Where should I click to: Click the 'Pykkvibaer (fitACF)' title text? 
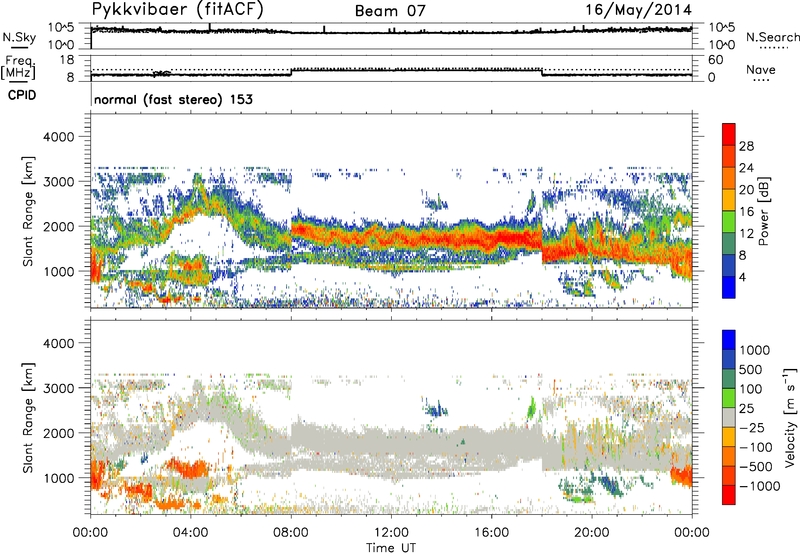(x=177, y=10)
